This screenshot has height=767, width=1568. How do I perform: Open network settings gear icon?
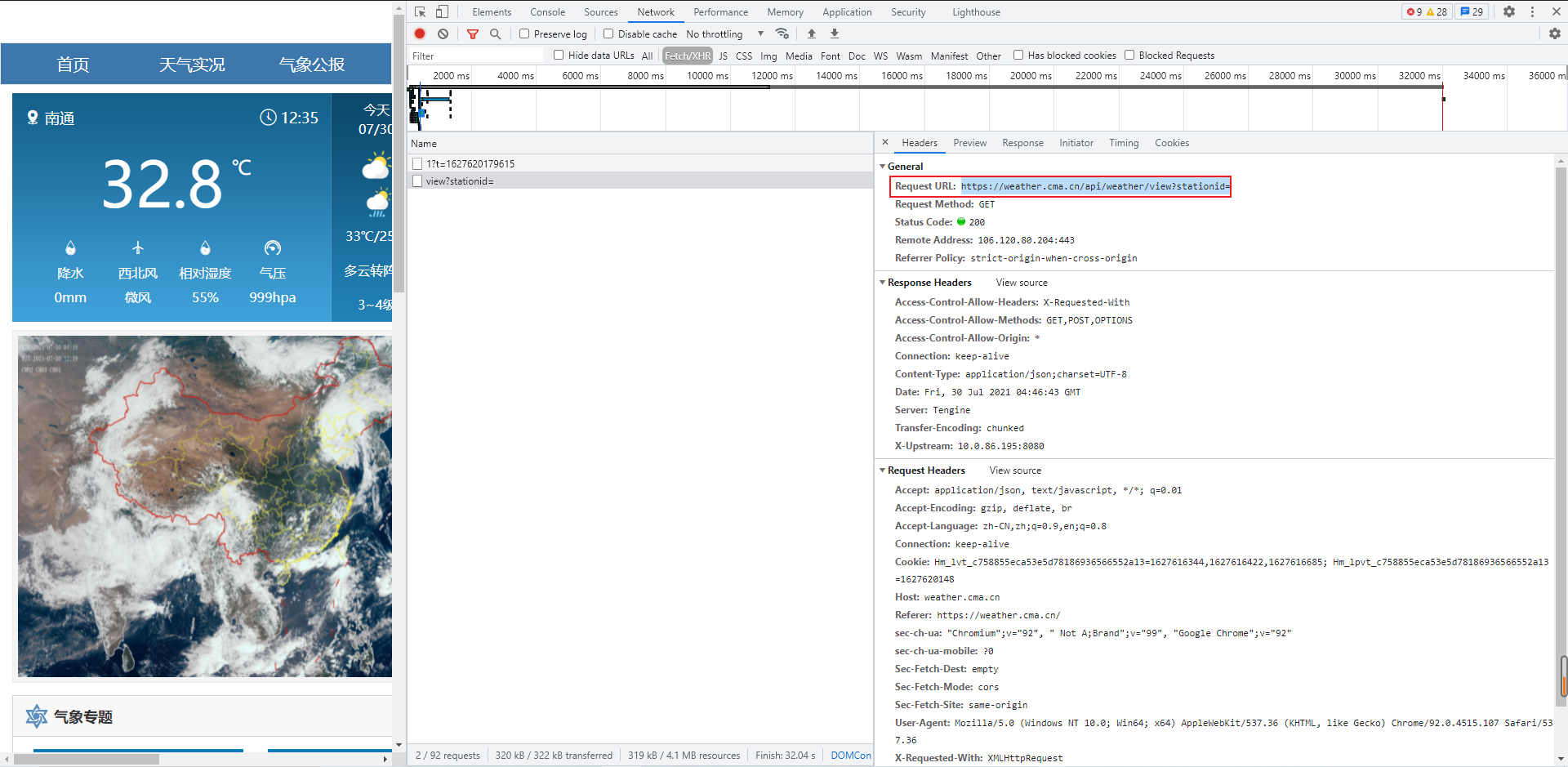coord(1555,33)
